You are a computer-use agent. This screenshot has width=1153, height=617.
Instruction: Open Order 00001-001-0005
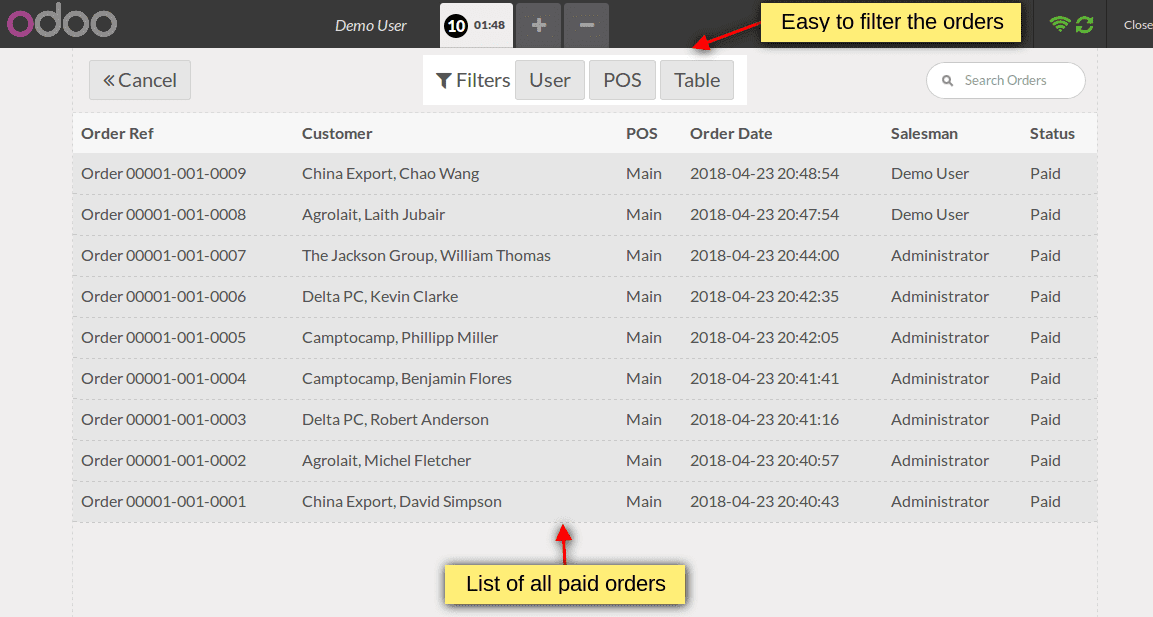(x=585, y=338)
